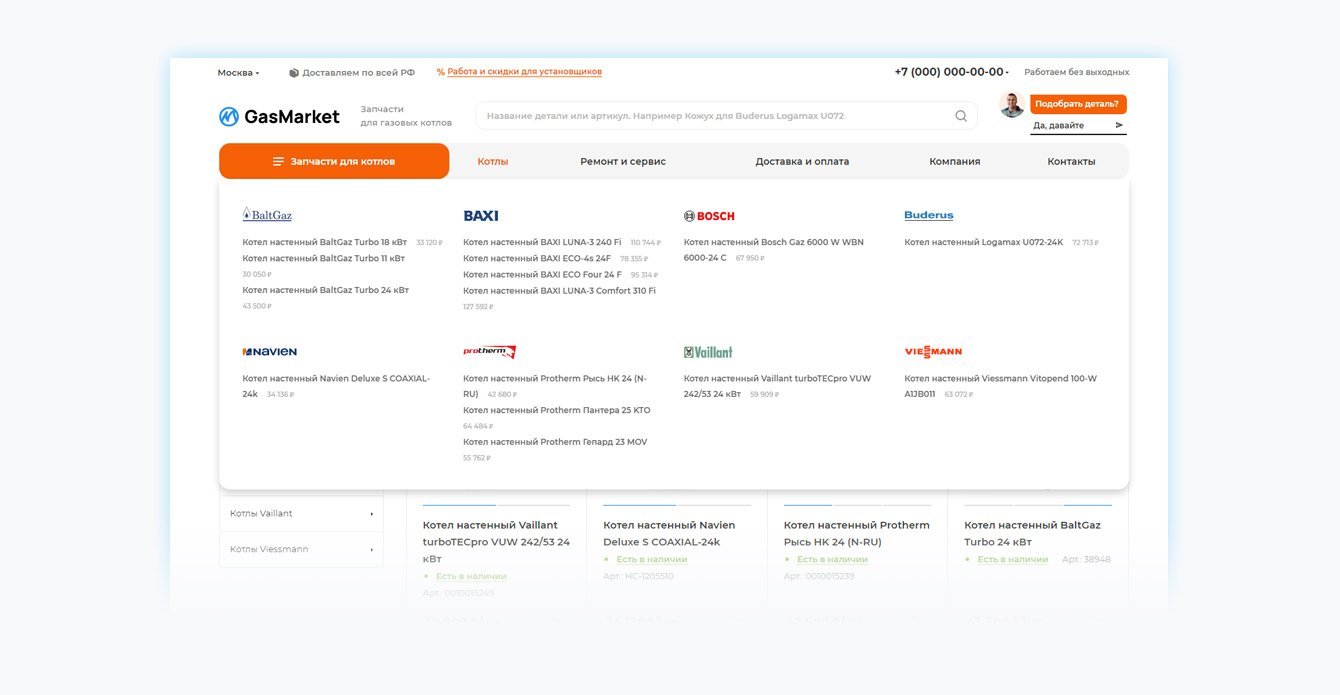Expand the Котлы Viessmann sidebar item
This screenshot has height=695, width=1340.
[x=301, y=549]
